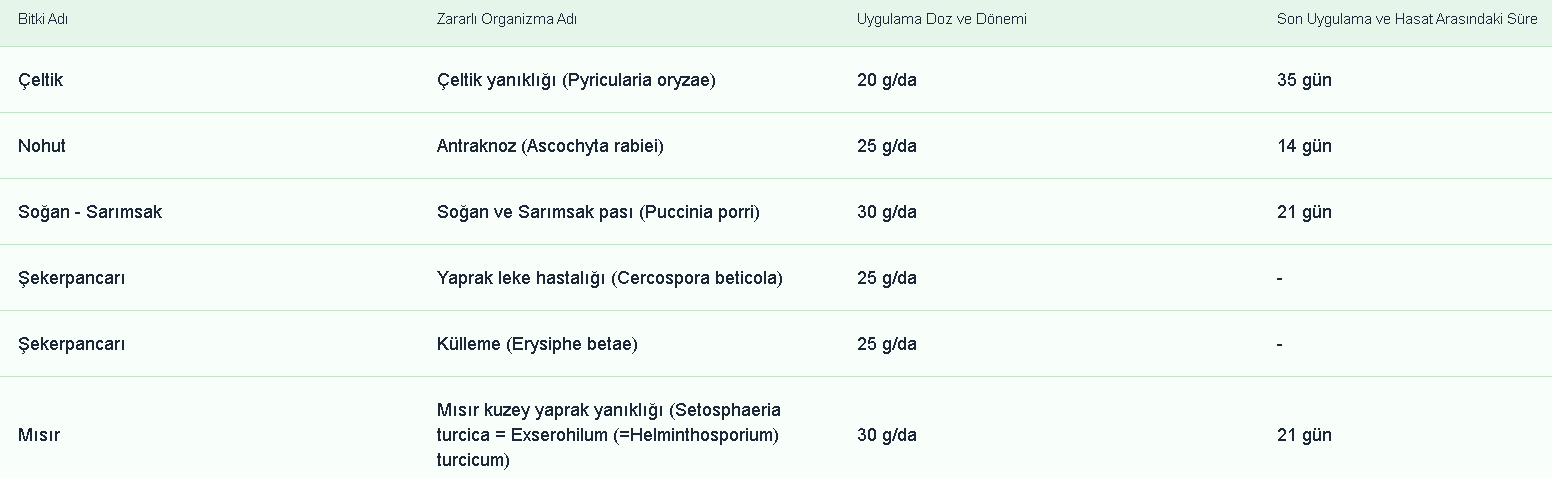Click Yaprak leke hastalığı (Cercospora beticola) cell

[x=609, y=278]
